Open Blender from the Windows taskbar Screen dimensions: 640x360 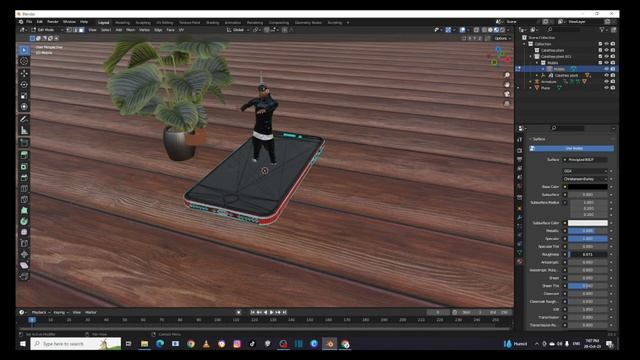coord(330,344)
